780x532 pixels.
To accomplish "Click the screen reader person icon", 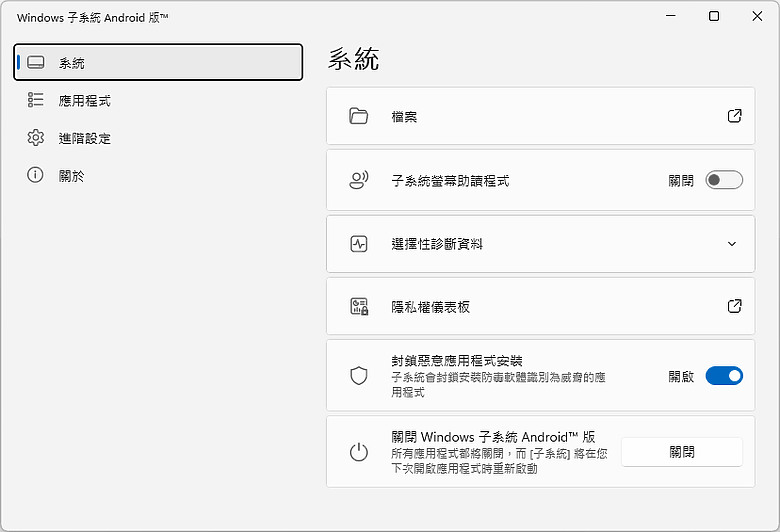I will click(359, 180).
